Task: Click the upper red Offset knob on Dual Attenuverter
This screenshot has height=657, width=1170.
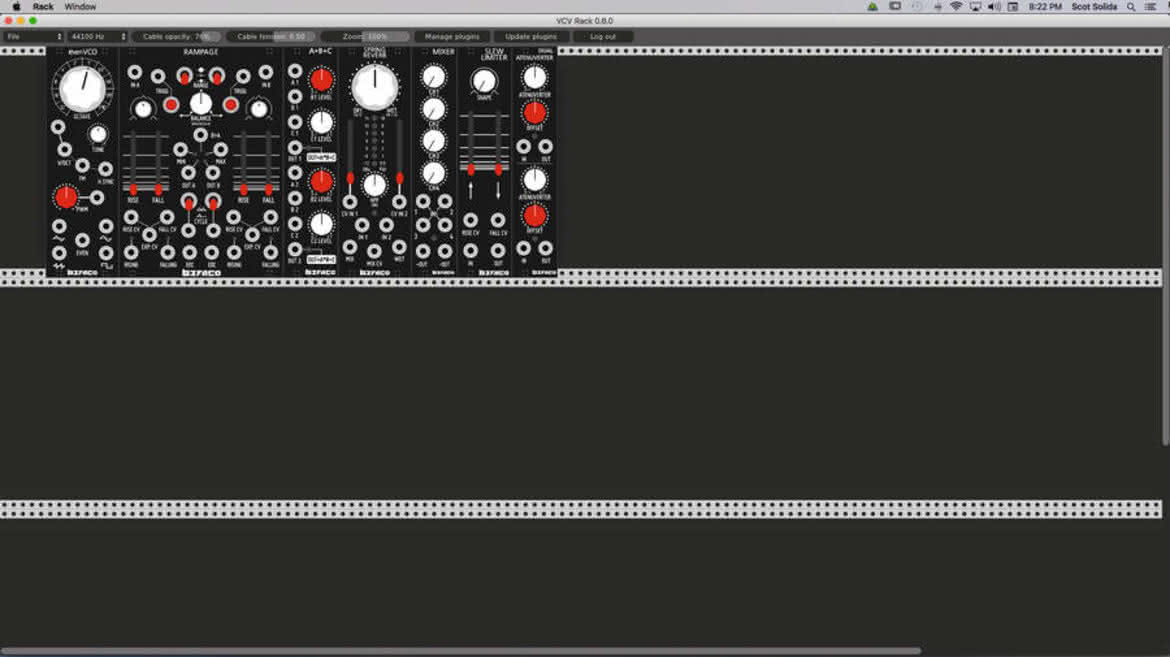Action: pos(534,113)
